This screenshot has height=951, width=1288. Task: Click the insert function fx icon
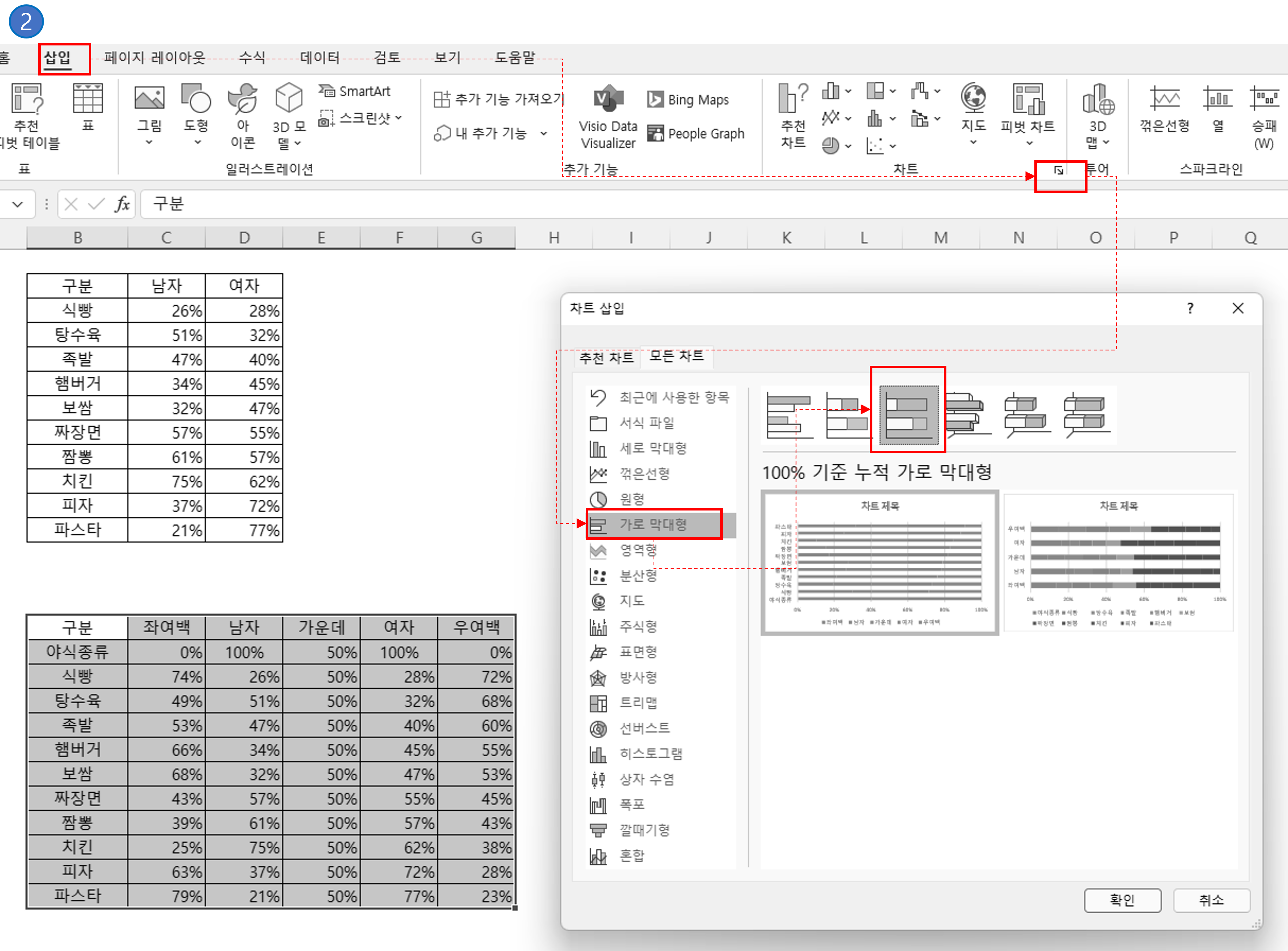122,204
